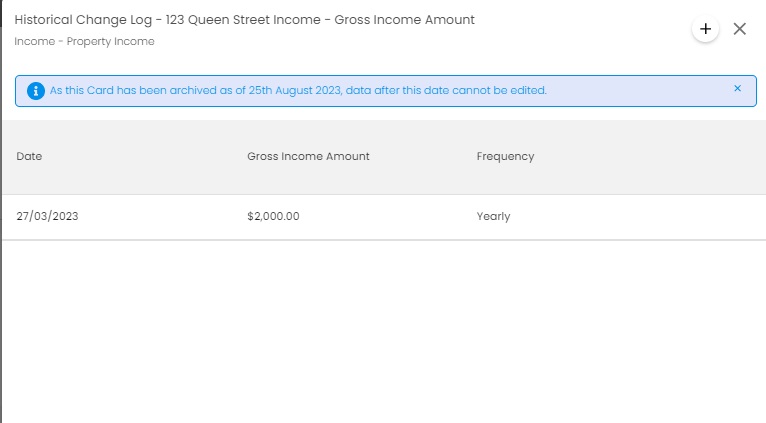Add a new change log entry
Screen dimensions: 766x423
[x=705, y=29]
